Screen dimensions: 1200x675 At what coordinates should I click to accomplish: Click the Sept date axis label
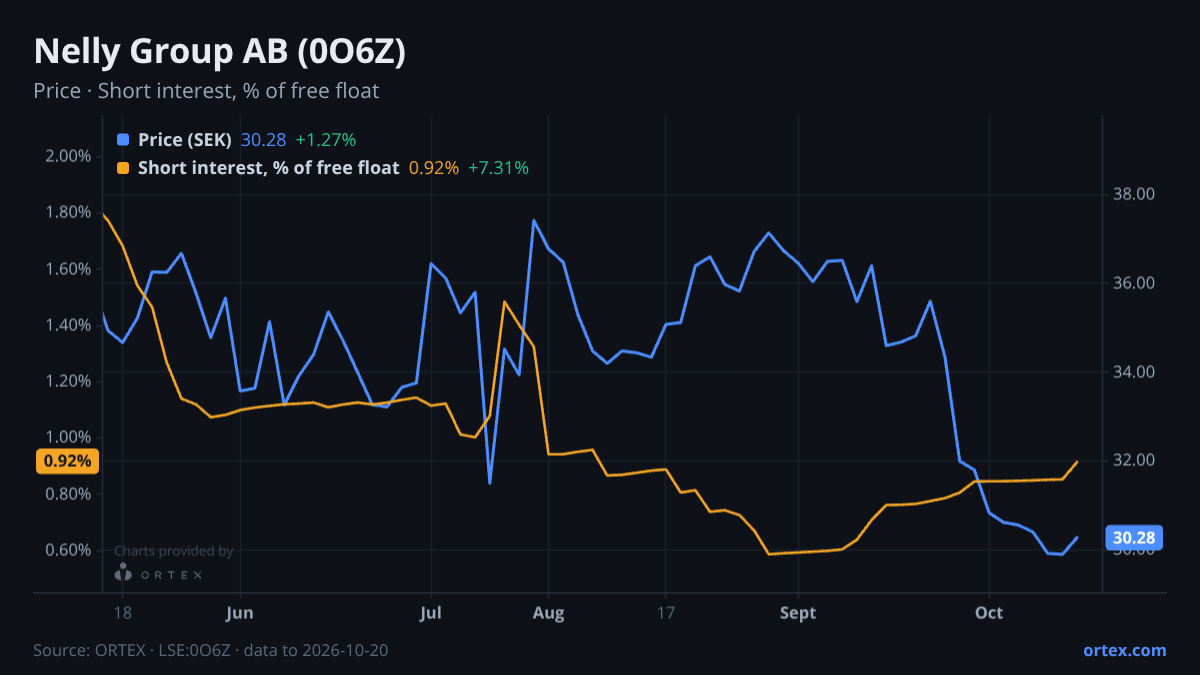tap(798, 612)
